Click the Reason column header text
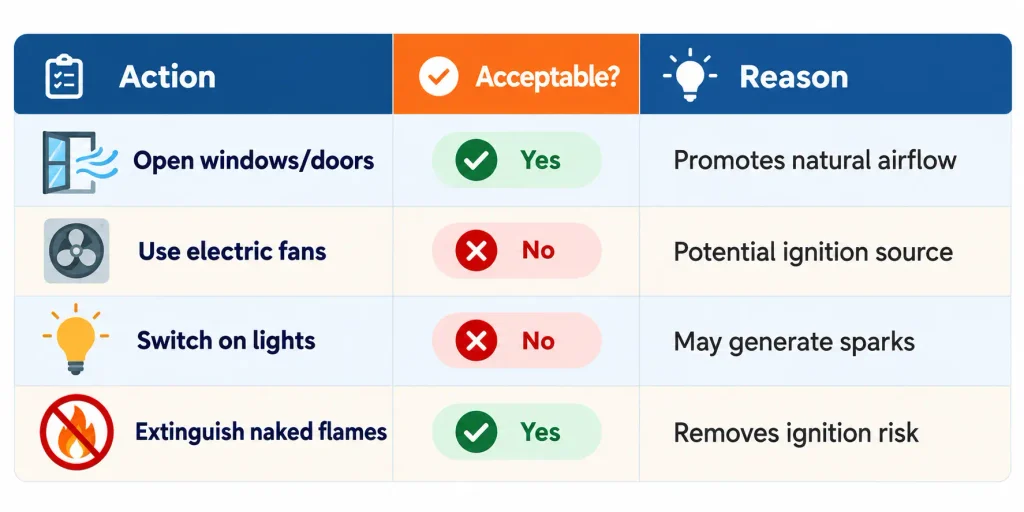This screenshot has height=512, width=1024. pyautogui.click(x=793, y=77)
